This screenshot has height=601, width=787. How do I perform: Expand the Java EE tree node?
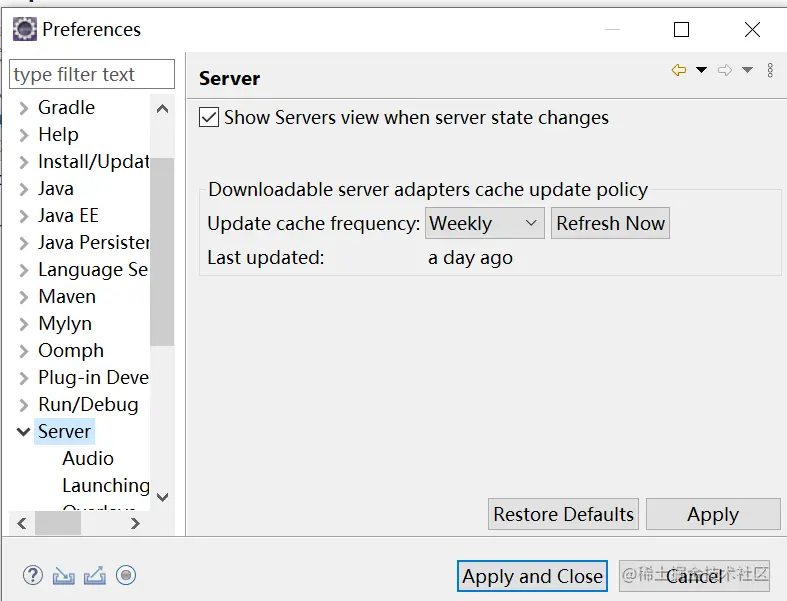click(24, 216)
